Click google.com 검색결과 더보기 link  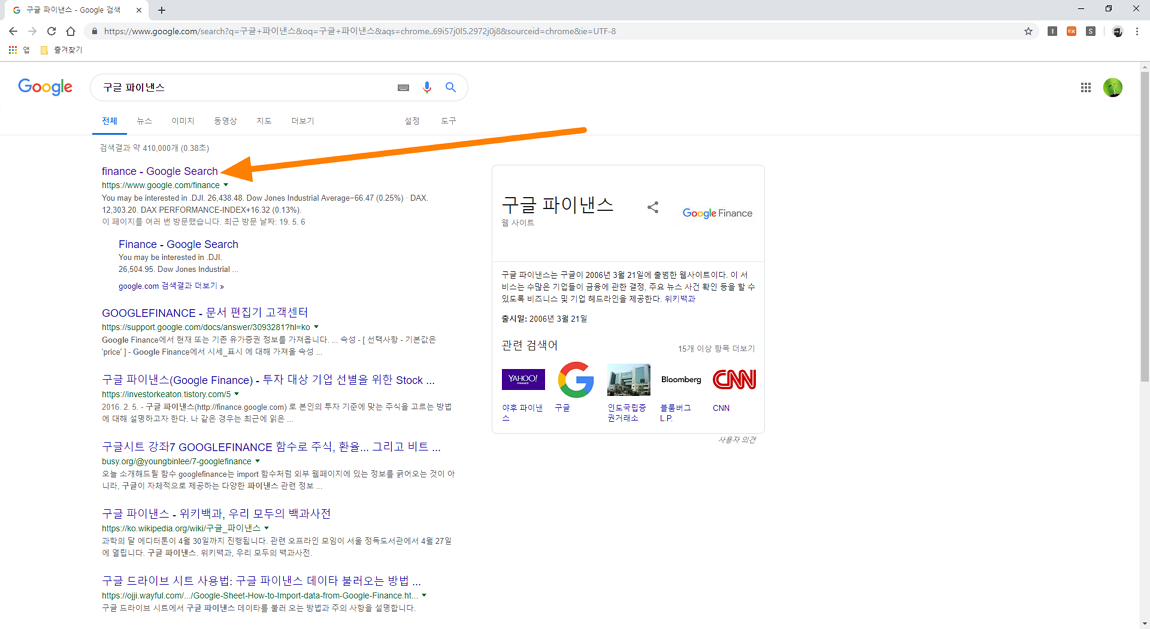point(171,286)
